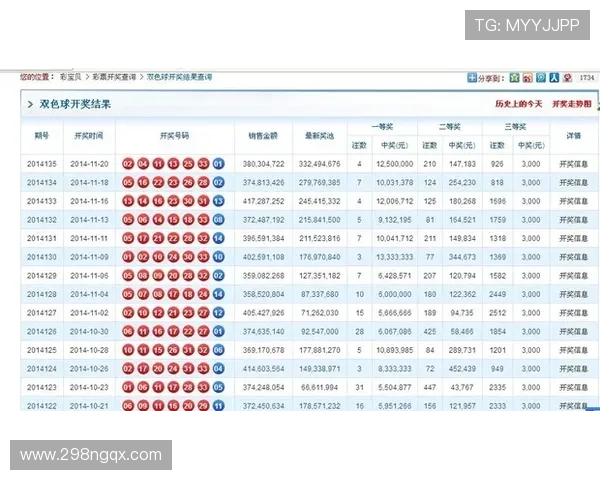Share via the Sina Weibo icon

528,78
